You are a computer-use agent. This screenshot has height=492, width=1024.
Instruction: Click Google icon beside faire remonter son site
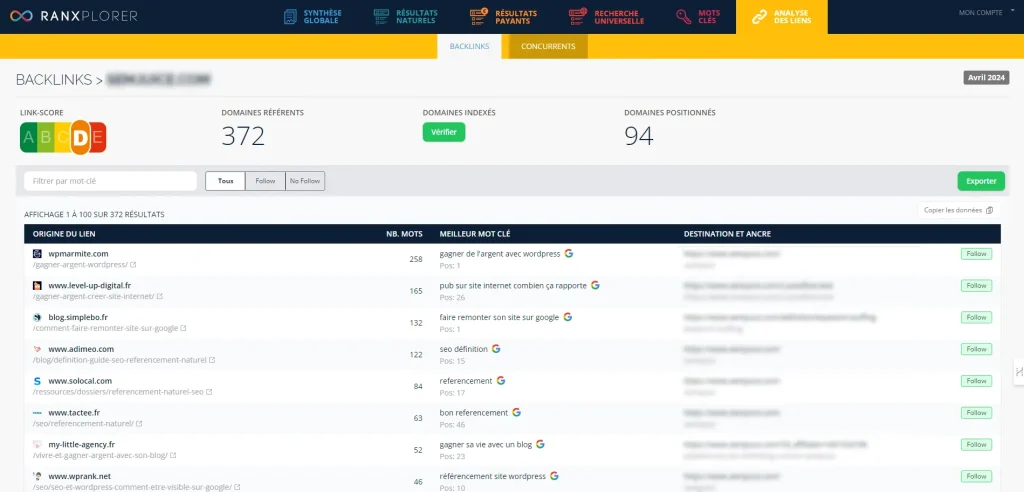point(568,317)
